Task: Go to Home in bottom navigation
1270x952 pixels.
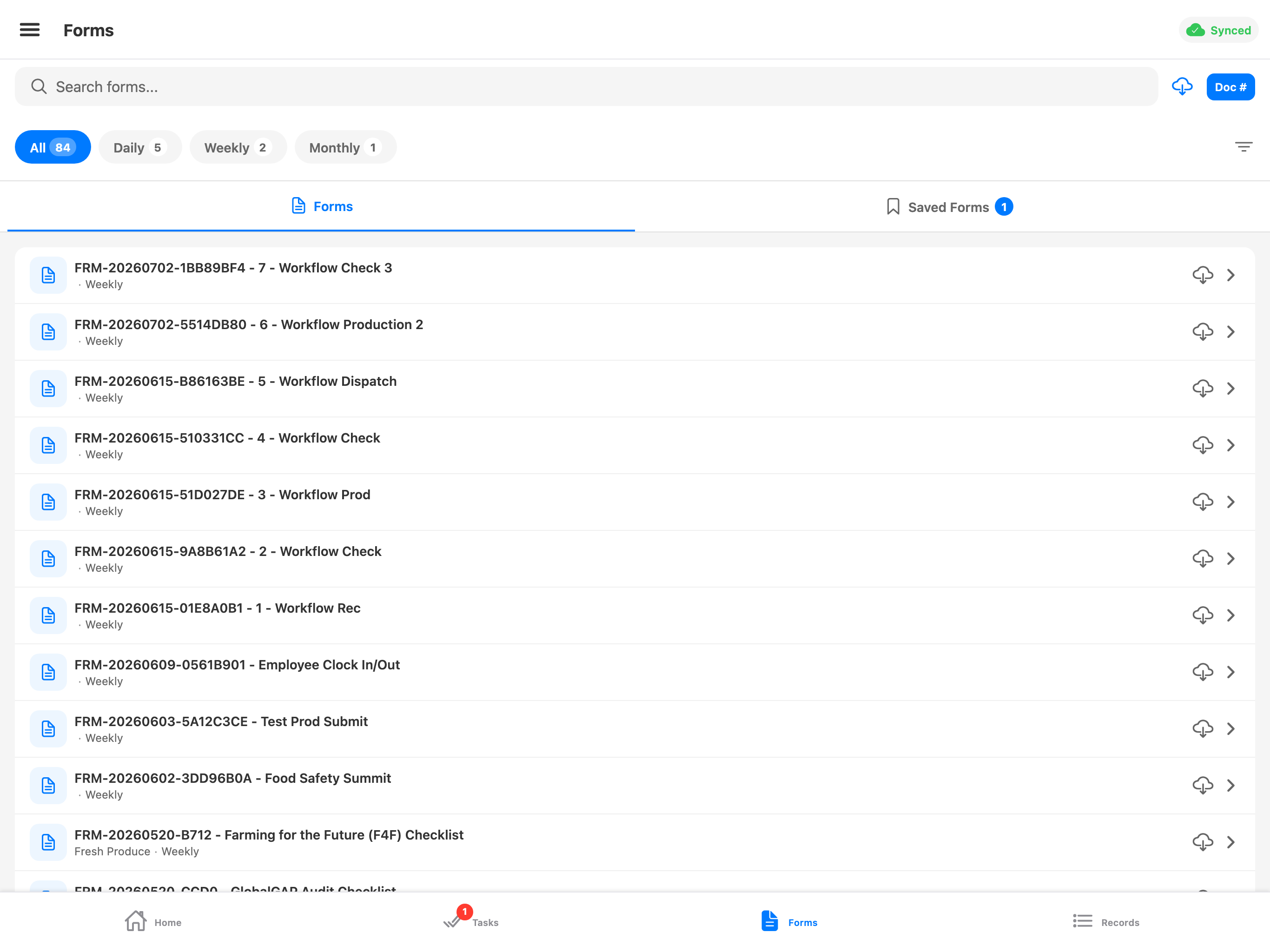Action: point(153,922)
